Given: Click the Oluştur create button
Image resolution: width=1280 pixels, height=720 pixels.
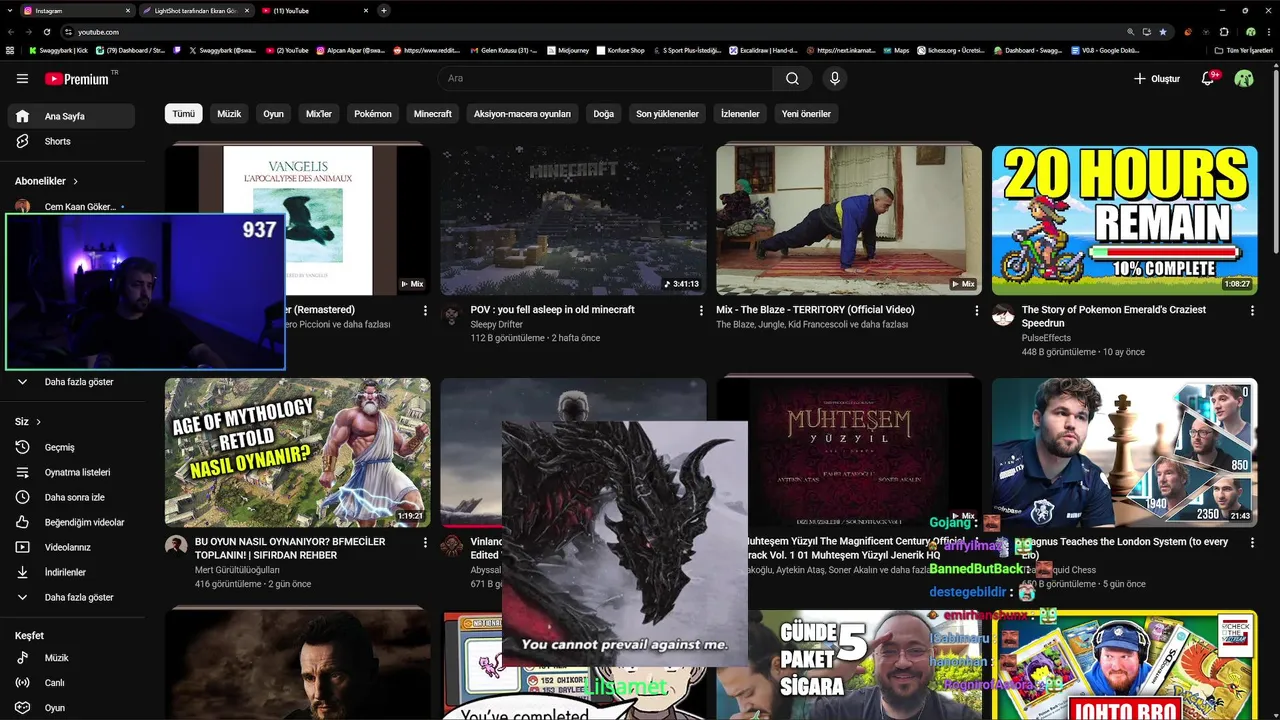Looking at the screenshot, I should pyautogui.click(x=1157, y=79).
